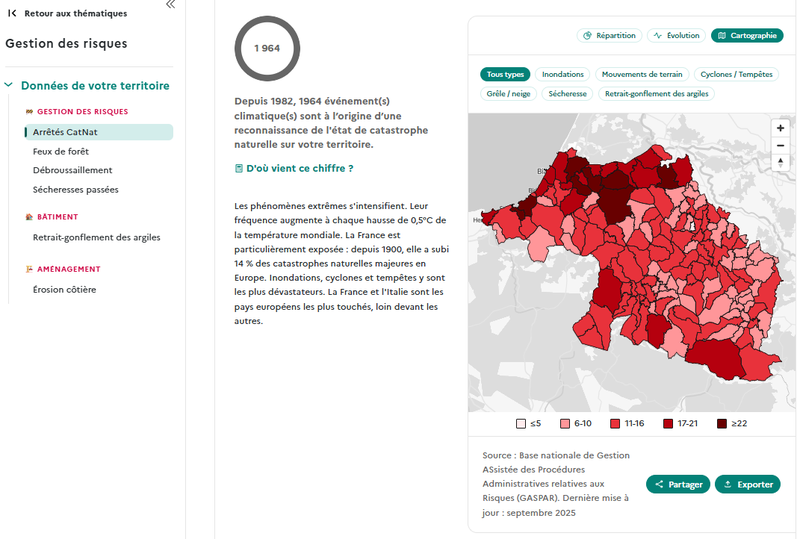Filter map by Retrait-gonflement des argiles chip
The width and height of the screenshot is (800, 539).
click(657, 93)
